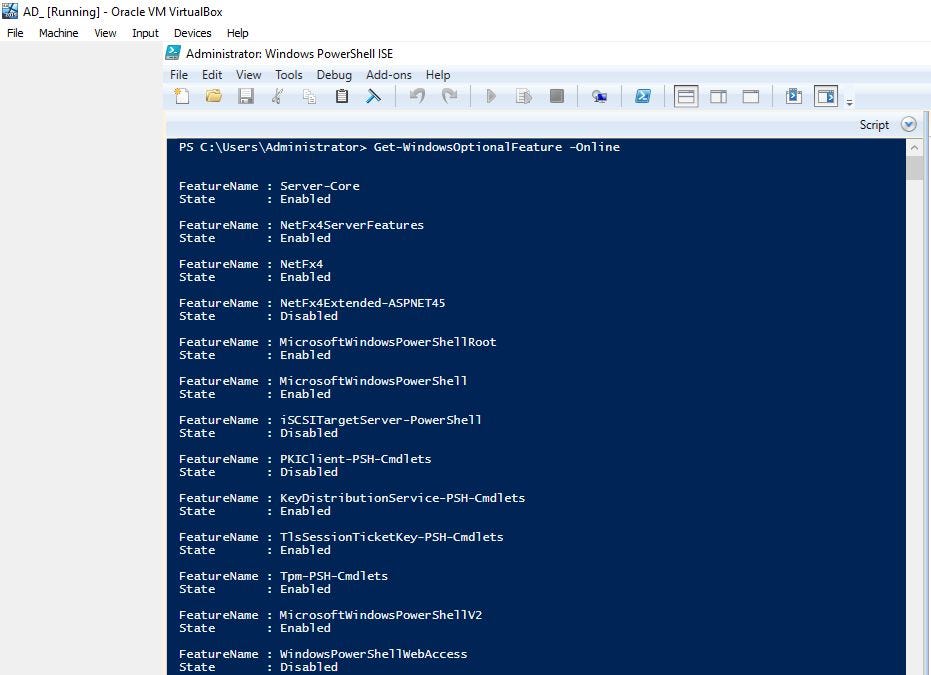Undo the last edit
Image resolution: width=931 pixels, height=675 pixels.
pyautogui.click(x=418, y=96)
